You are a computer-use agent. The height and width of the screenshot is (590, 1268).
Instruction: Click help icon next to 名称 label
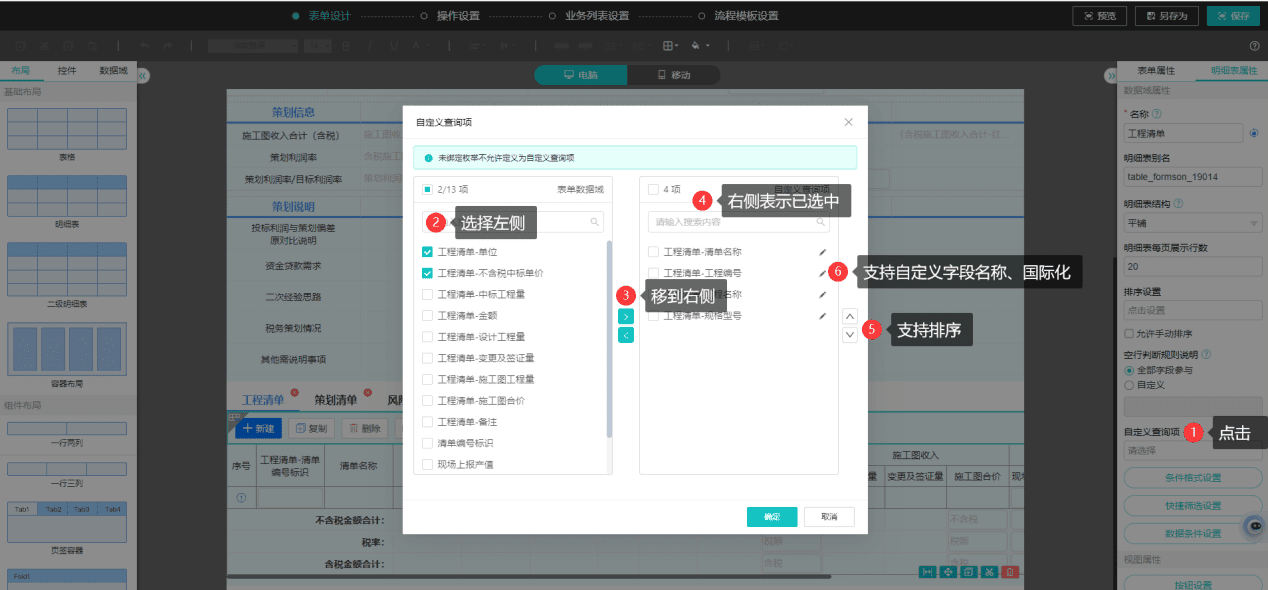pyautogui.click(x=1157, y=114)
